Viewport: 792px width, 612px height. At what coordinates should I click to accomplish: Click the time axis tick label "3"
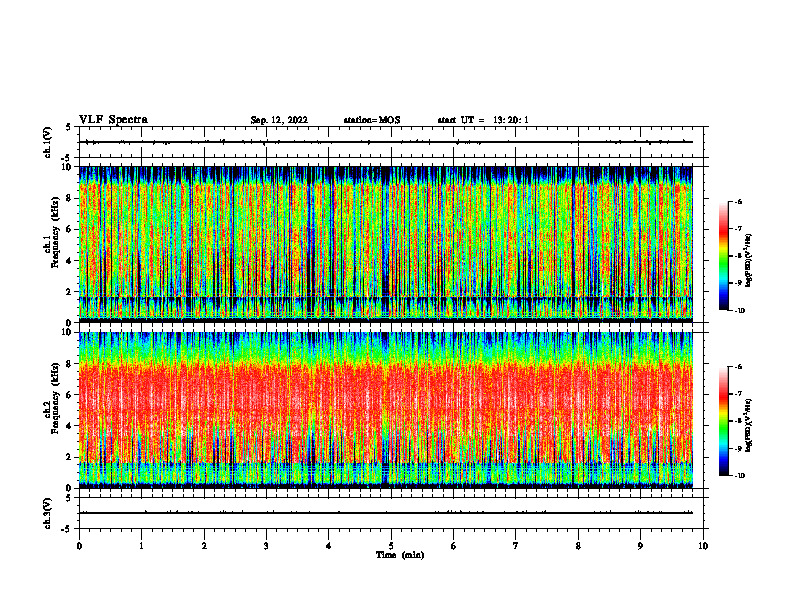pyautogui.click(x=266, y=546)
